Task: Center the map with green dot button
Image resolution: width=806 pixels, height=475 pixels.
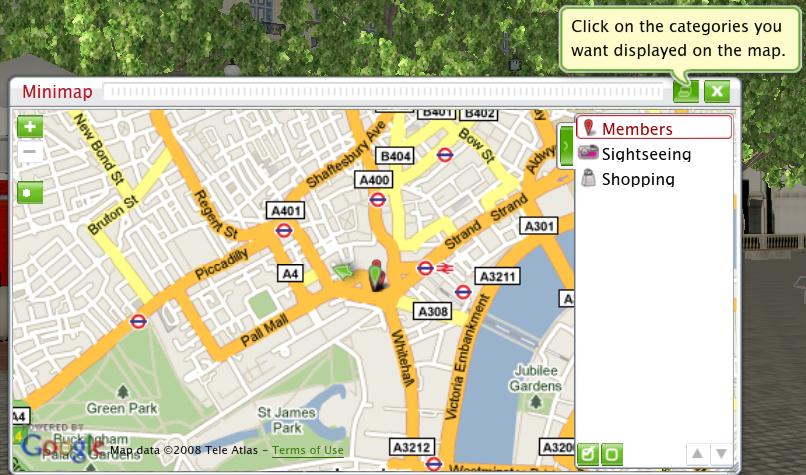Action: (x=30, y=193)
